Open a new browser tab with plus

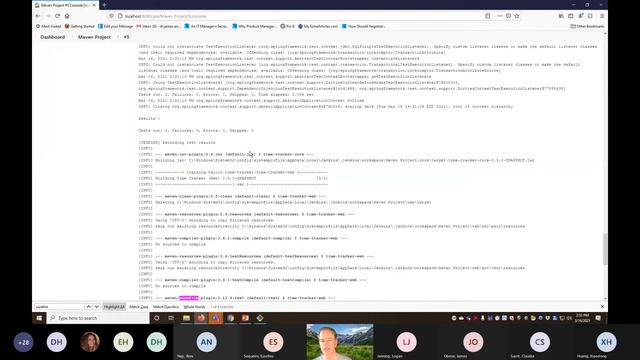point(104,5)
